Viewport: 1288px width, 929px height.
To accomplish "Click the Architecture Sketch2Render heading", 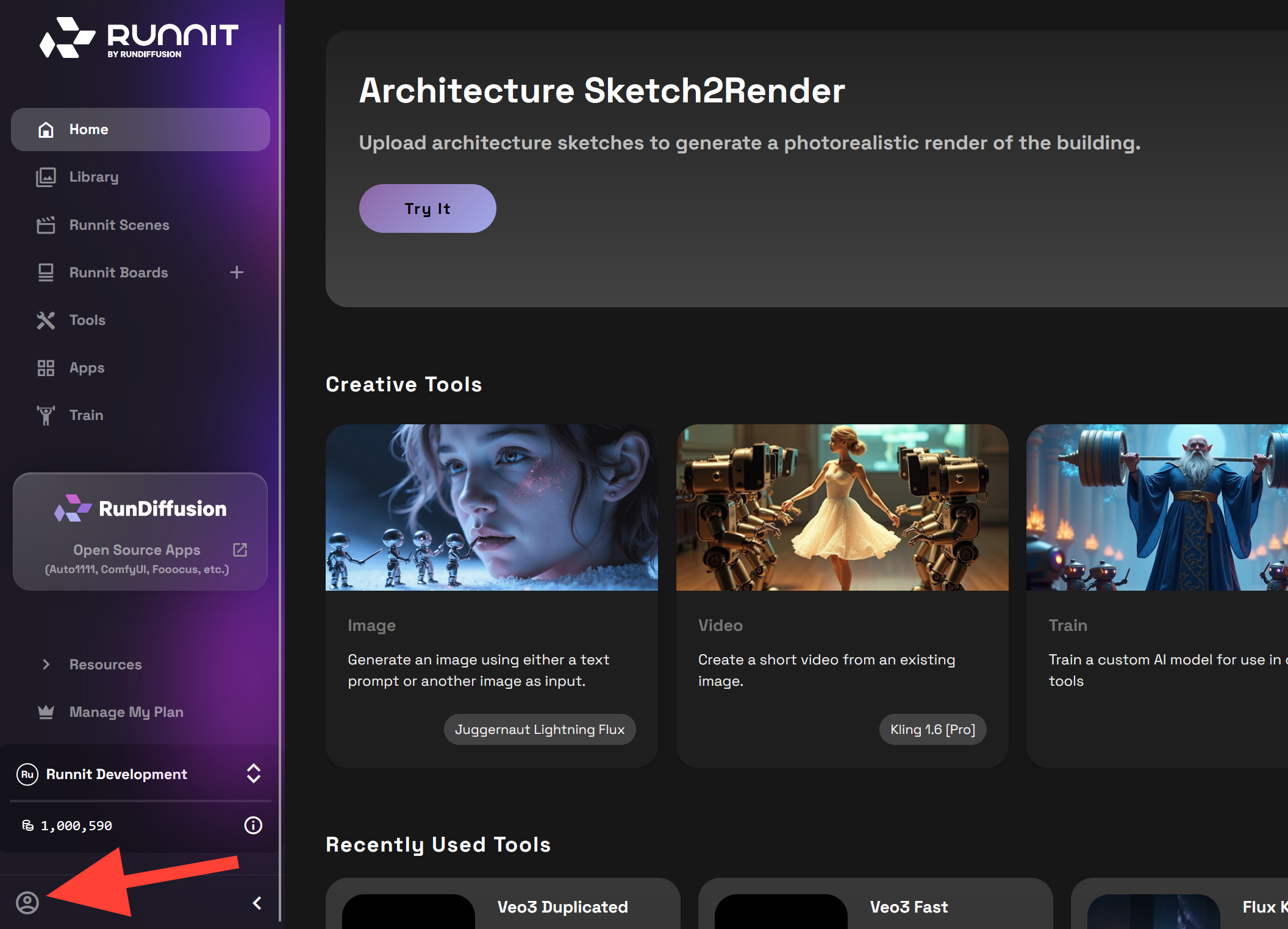I will 602,91.
